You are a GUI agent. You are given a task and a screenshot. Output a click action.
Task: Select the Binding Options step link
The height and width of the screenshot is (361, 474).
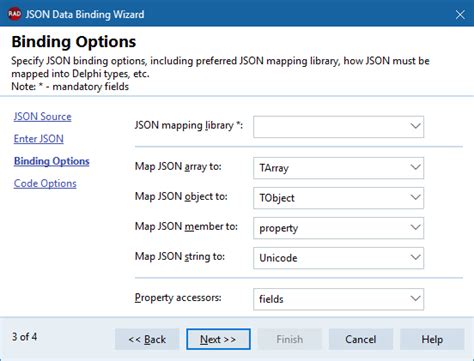point(52,161)
